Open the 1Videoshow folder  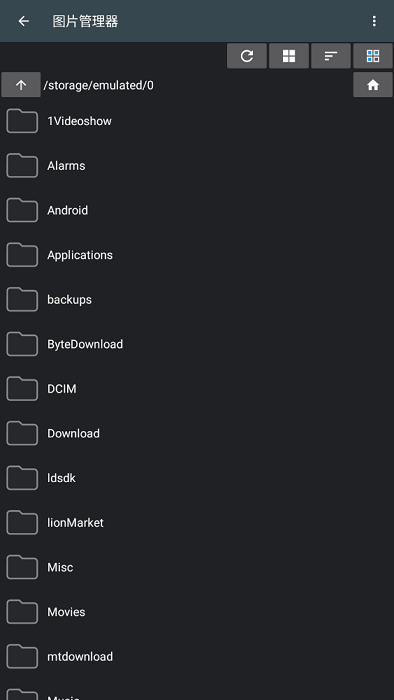197,121
